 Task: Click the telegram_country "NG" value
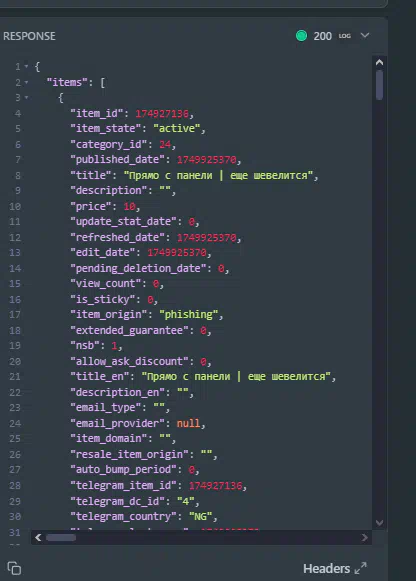[x=200, y=517]
